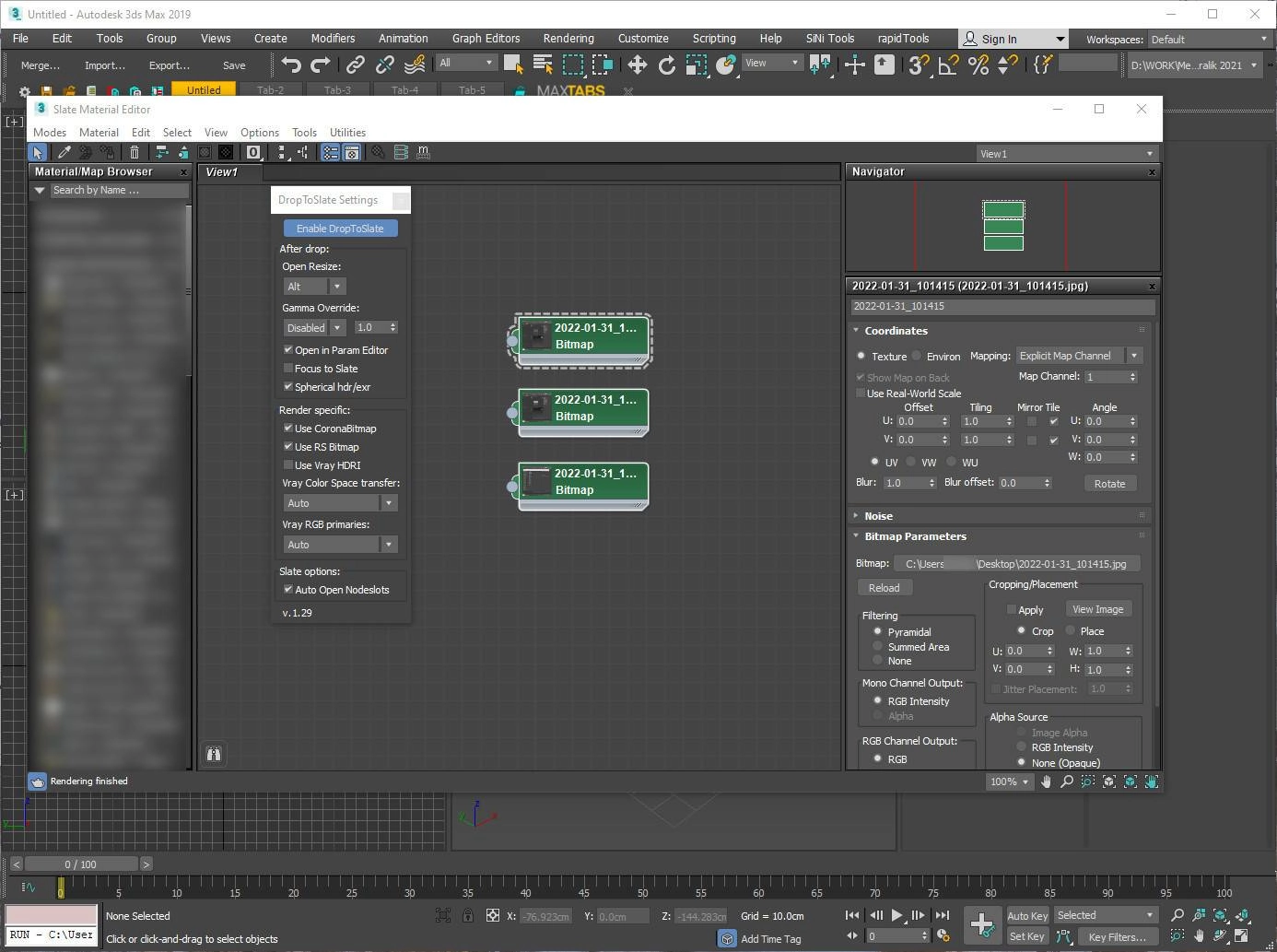Viewport: 1277px width, 952px height.
Task: Click the large Set Keys plus button
Action: [982, 923]
